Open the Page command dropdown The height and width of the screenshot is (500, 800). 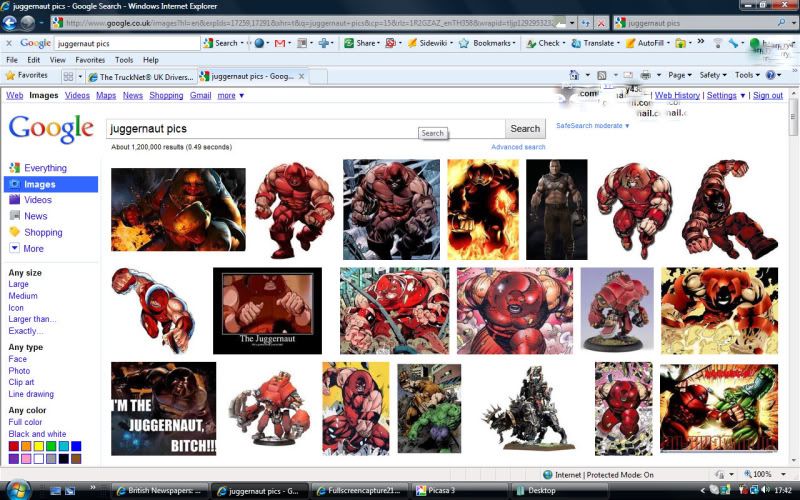(x=680, y=75)
